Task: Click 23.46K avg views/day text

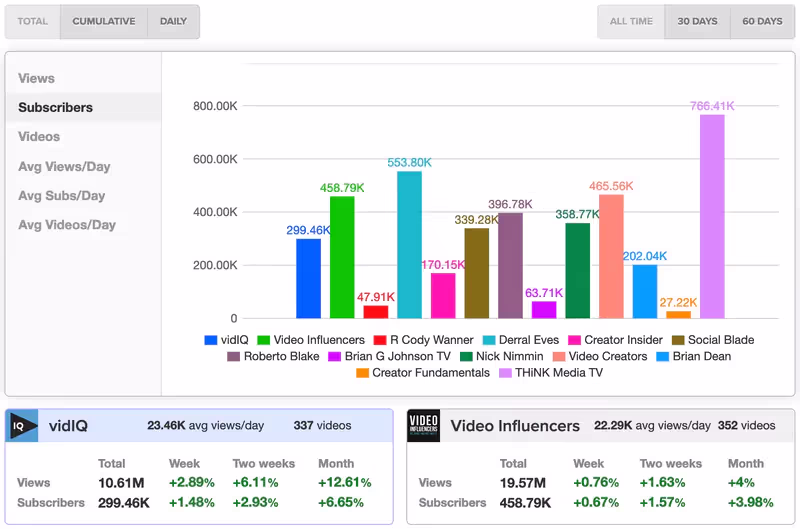Action: pos(206,425)
